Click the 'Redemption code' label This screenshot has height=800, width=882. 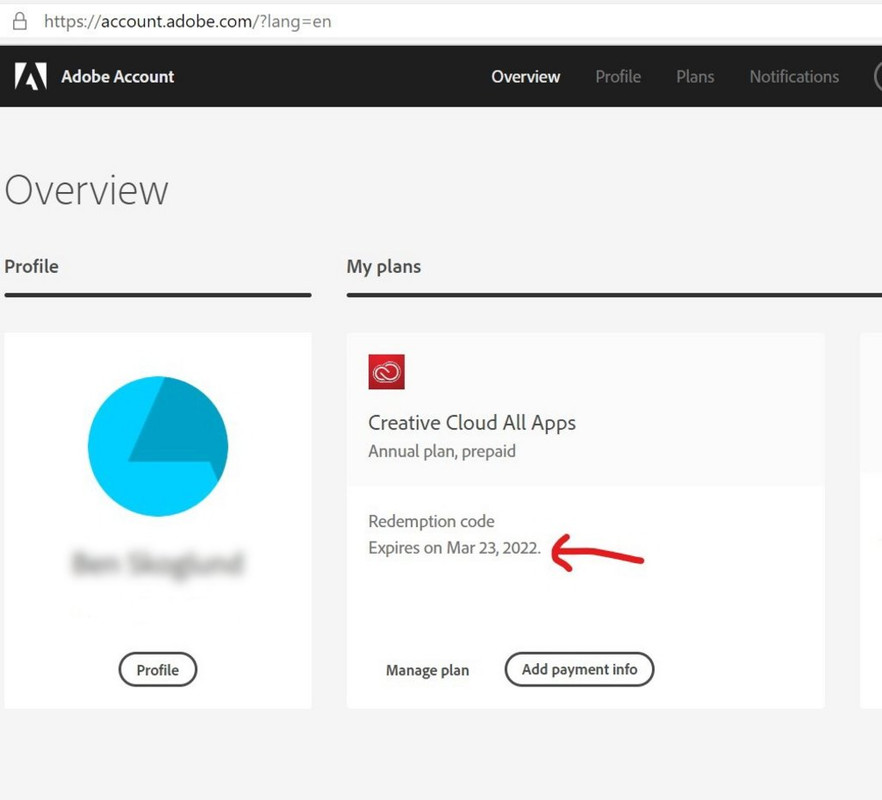click(x=431, y=522)
